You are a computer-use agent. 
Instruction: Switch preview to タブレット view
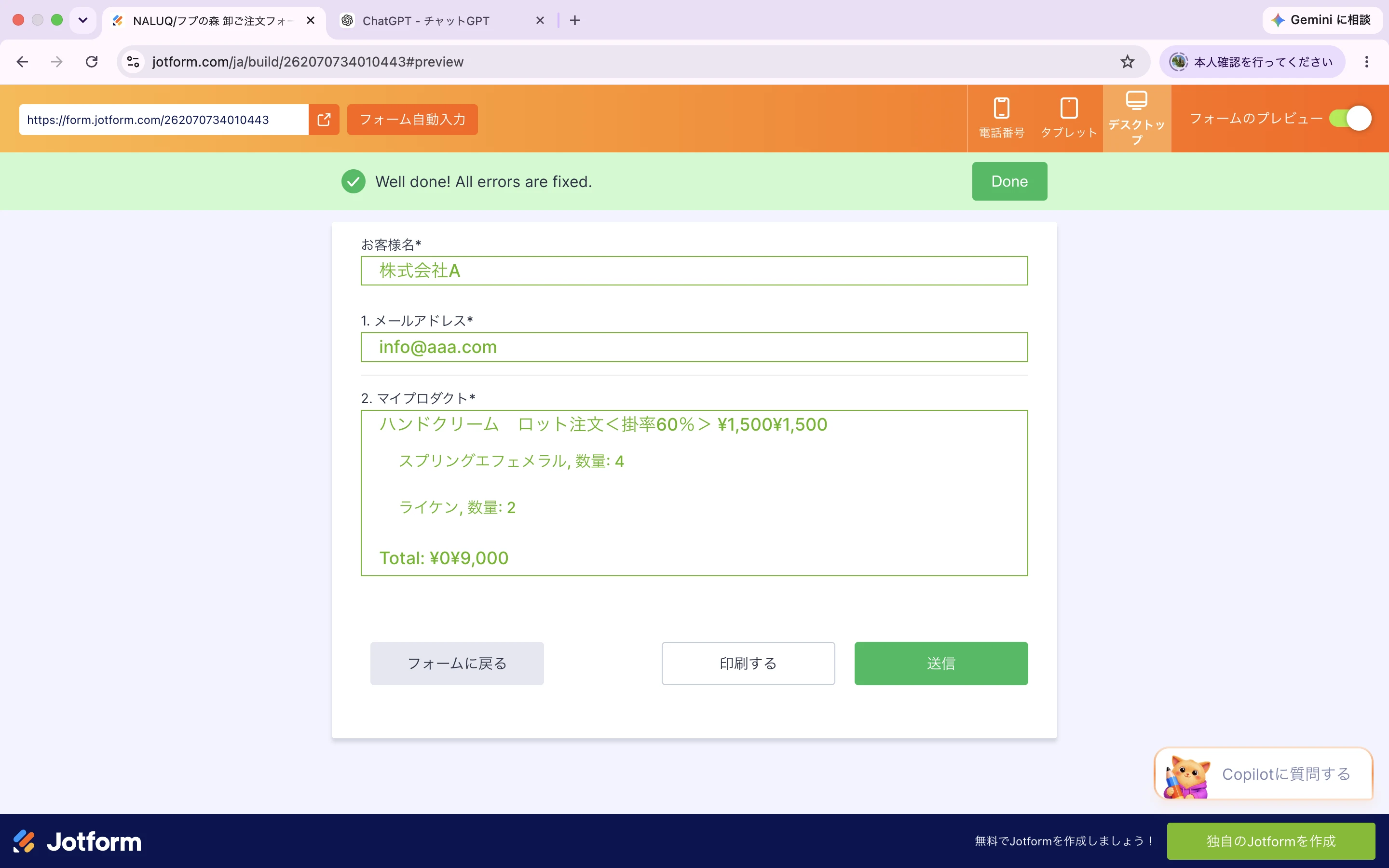tap(1069, 118)
